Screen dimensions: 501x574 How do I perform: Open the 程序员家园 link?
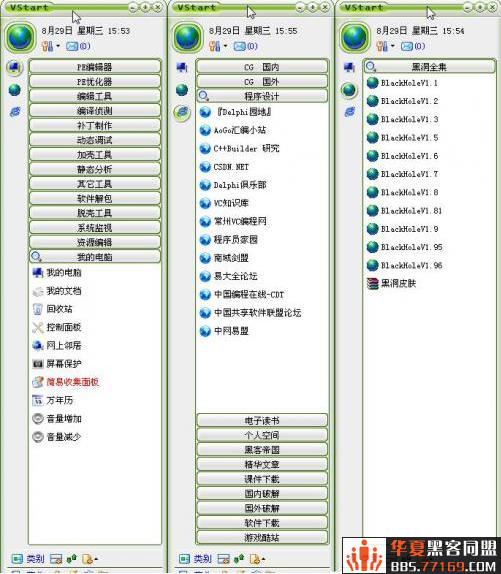pos(228,240)
